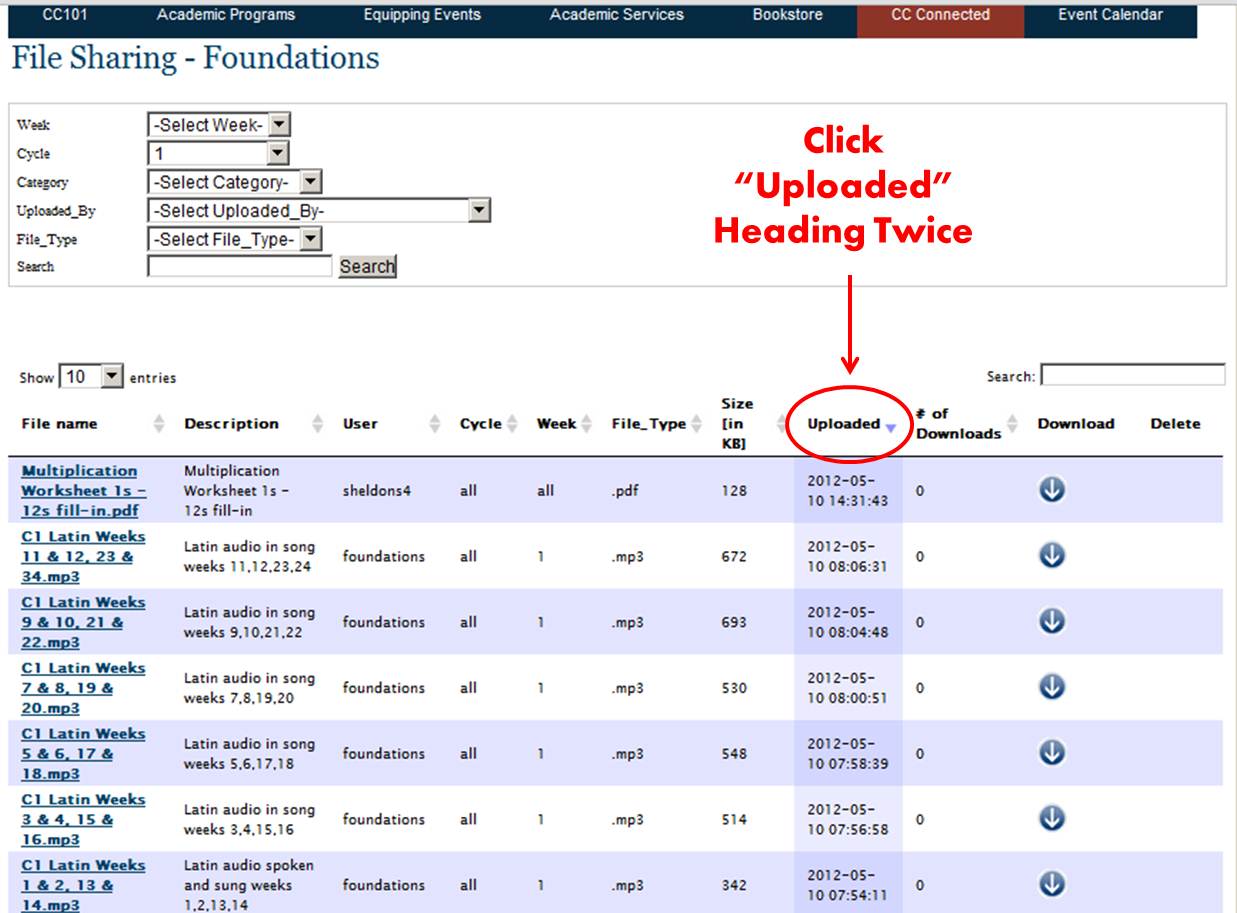
Task: Go to the Bookstore menu item
Action: (x=788, y=15)
